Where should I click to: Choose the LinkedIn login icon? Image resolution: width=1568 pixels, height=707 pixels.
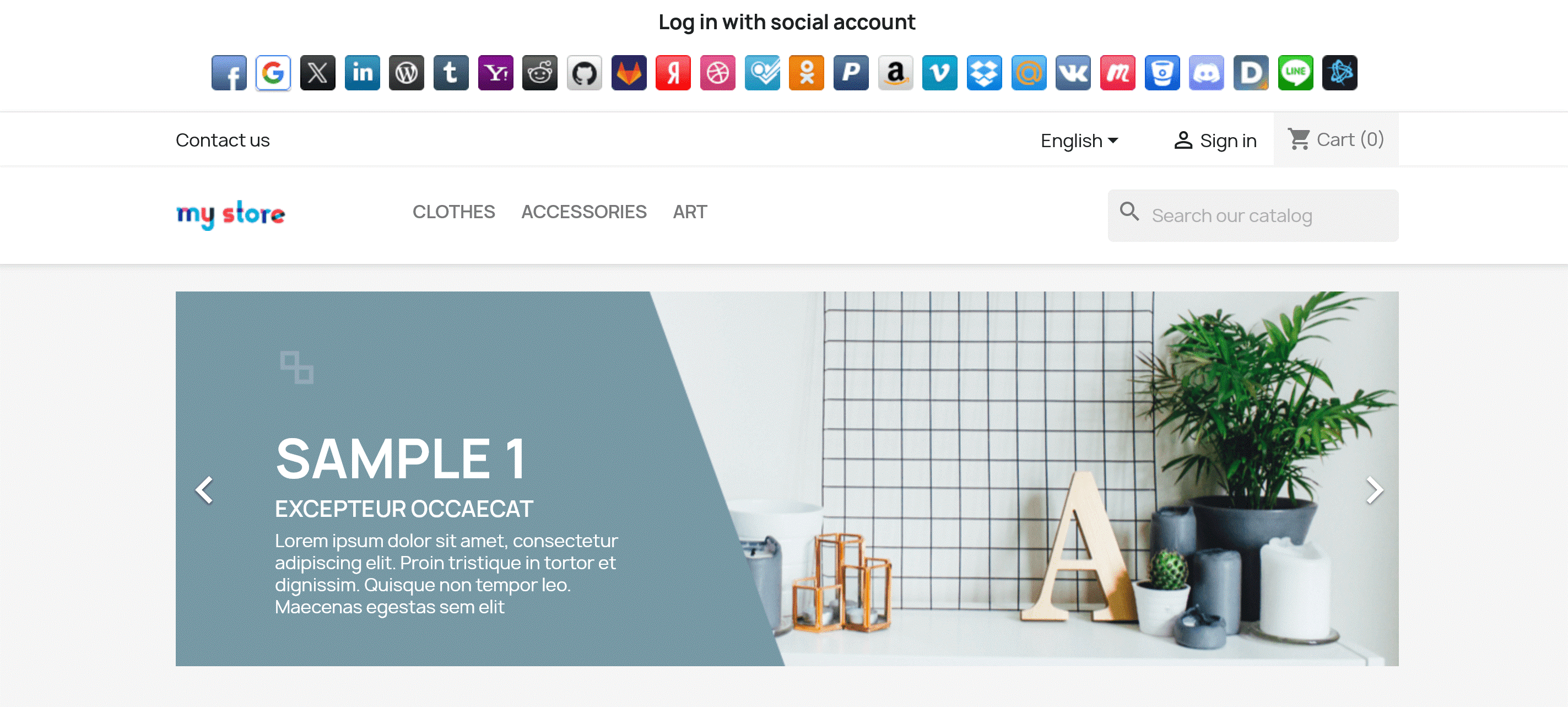[x=362, y=73]
